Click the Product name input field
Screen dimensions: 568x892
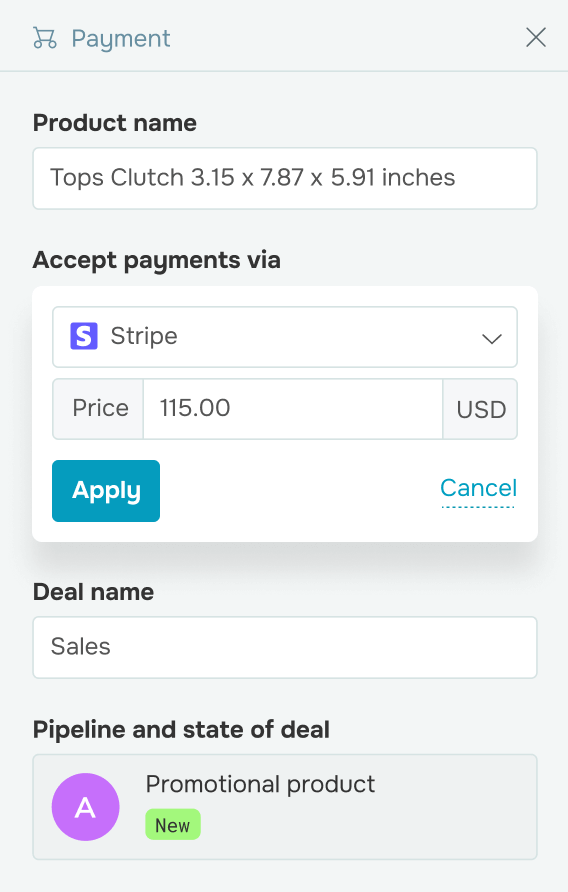(285, 178)
